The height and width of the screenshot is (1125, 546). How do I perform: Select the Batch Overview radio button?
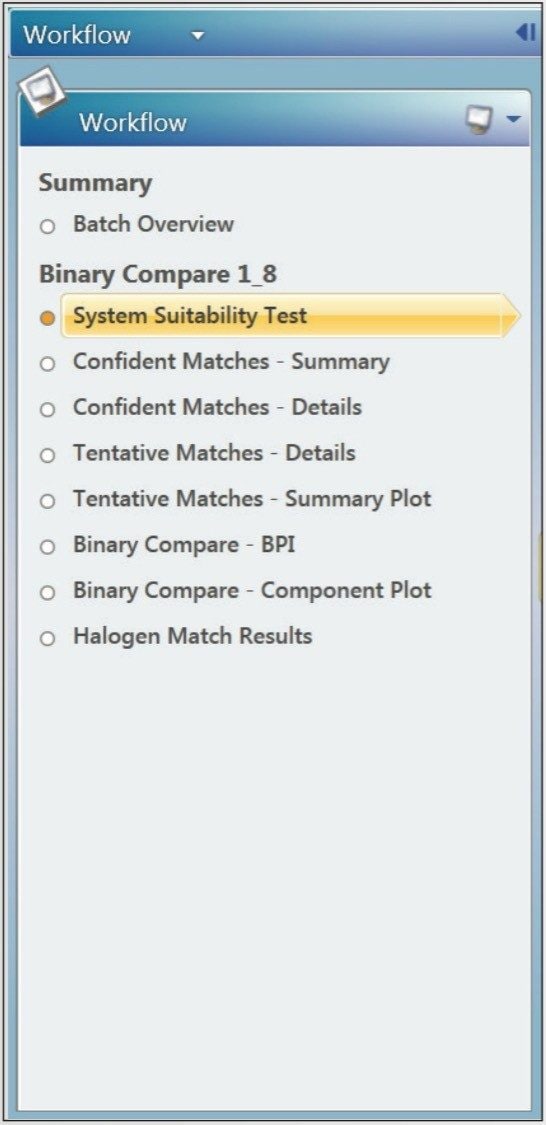[x=47, y=227]
